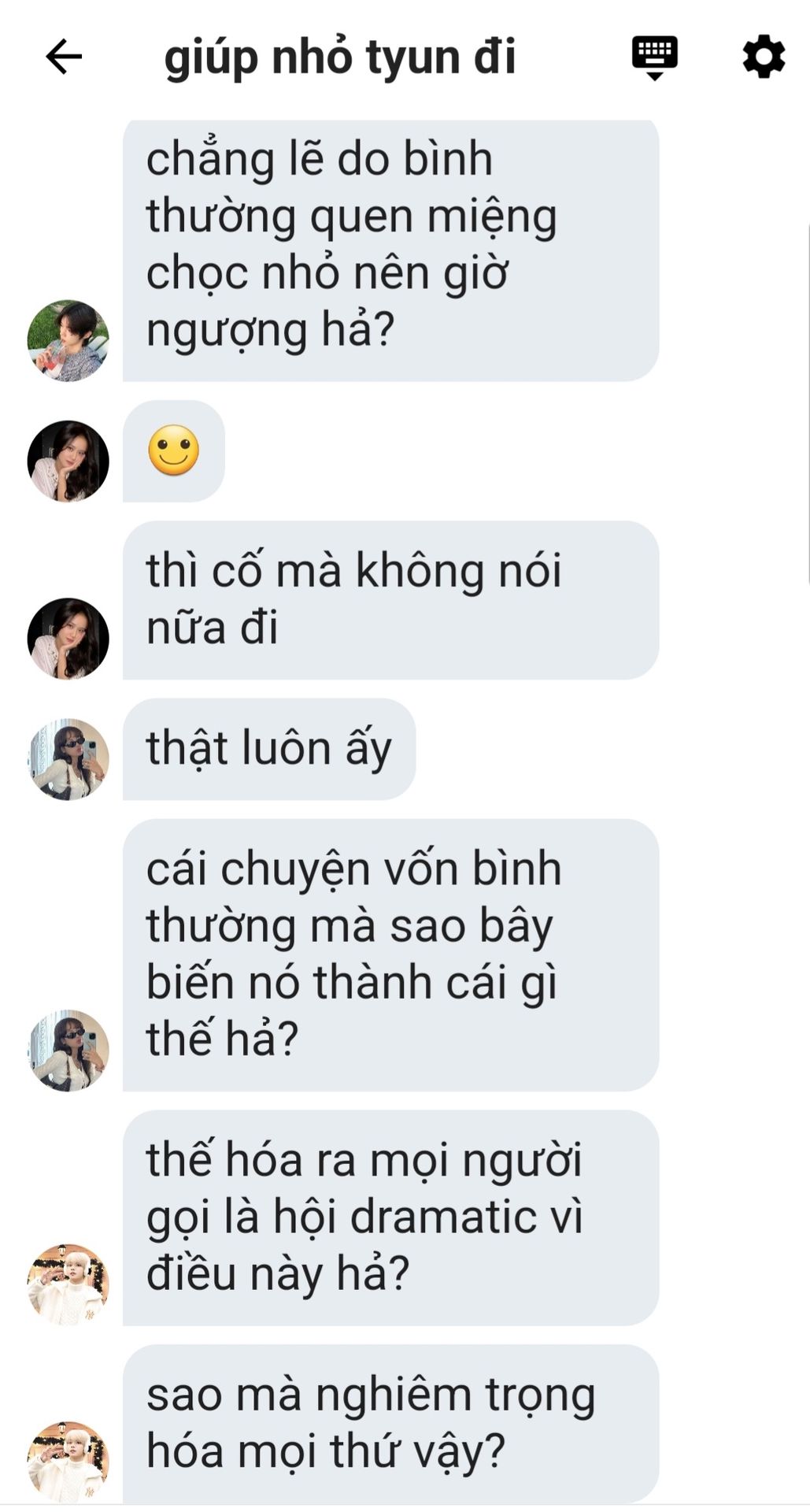This screenshot has height=1512, width=810.
Task: Tap avatar beside 'hóa mọi thứ vậy?' message
Action: point(68,1462)
